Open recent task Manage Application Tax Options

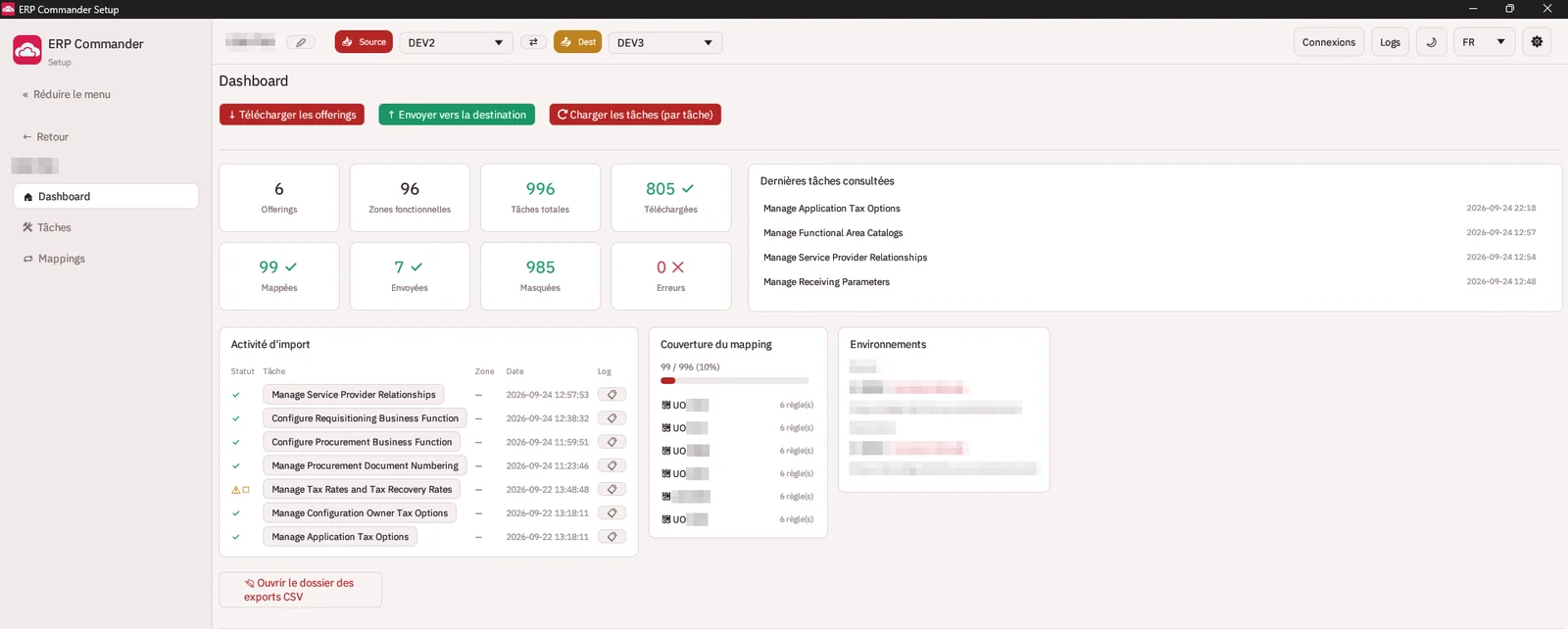click(x=832, y=209)
